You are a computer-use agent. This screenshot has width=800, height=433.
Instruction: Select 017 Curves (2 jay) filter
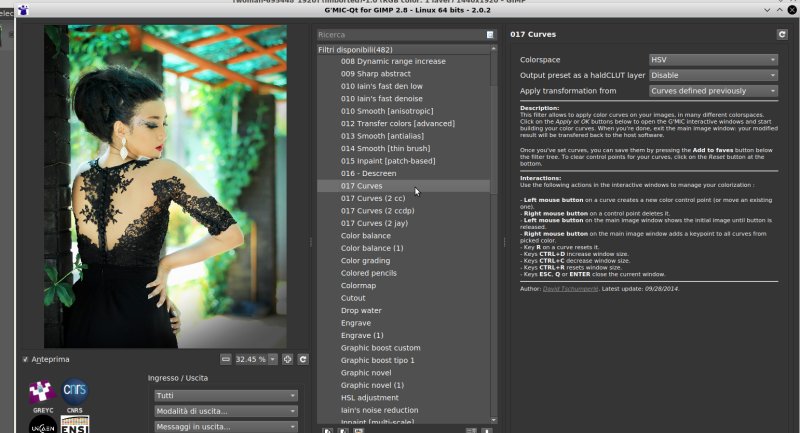(374, 223)
